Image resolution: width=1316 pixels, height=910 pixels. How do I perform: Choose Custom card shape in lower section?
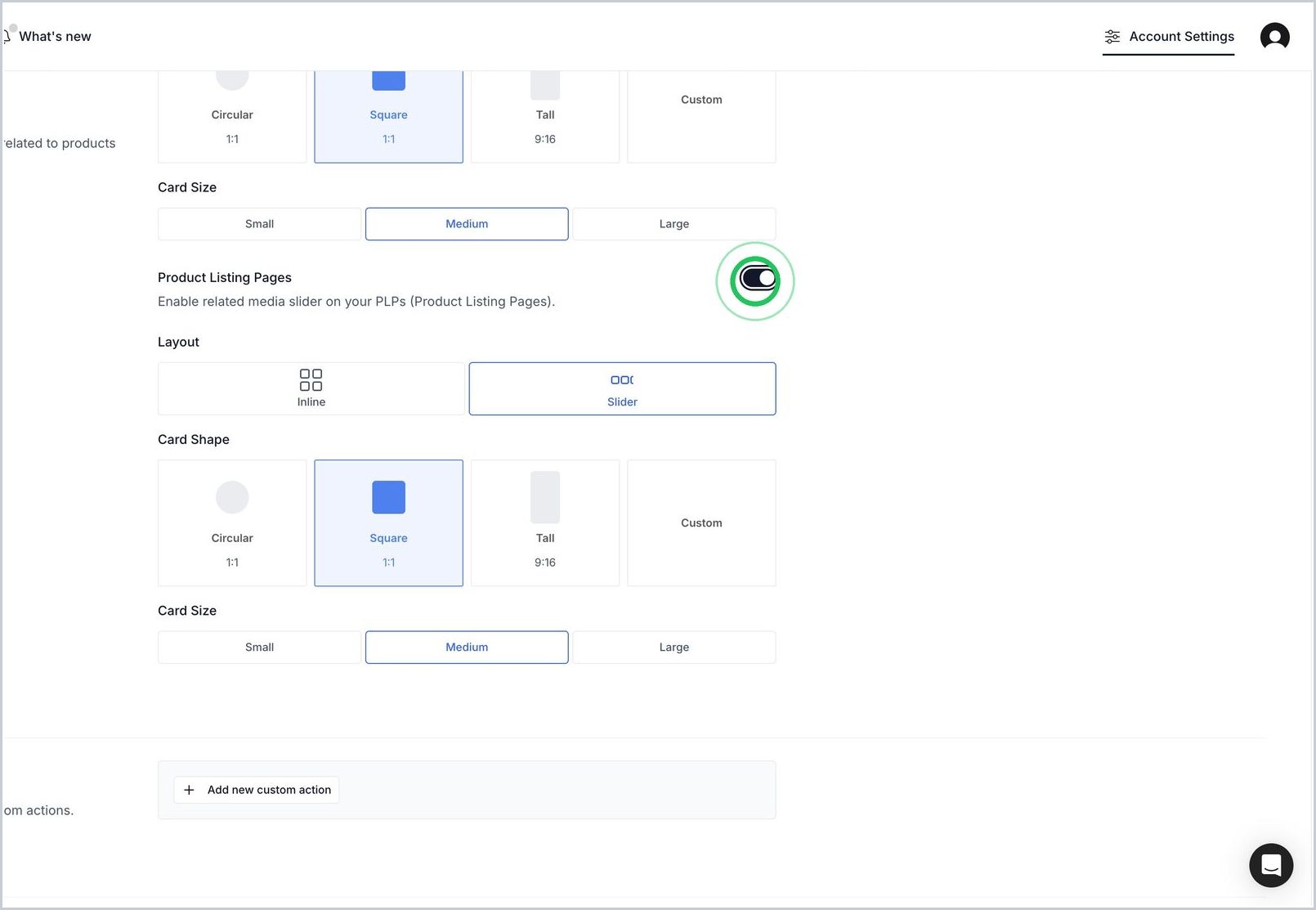[x=701, y=523]
